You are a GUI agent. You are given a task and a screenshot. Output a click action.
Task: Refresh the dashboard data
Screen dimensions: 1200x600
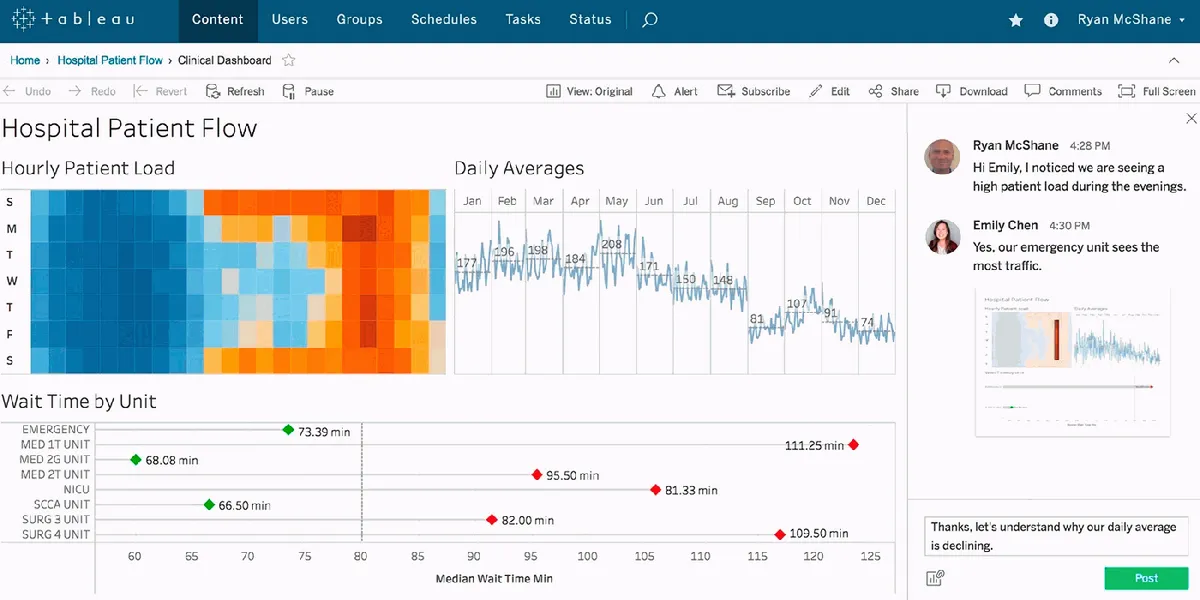pos(235,91)
